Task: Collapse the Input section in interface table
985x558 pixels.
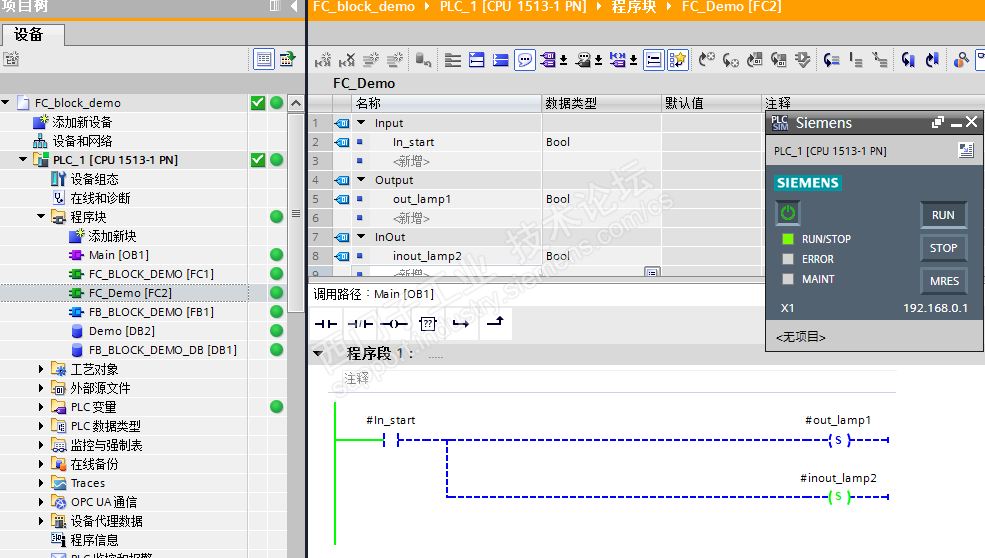Action: [x=361, y=123]
